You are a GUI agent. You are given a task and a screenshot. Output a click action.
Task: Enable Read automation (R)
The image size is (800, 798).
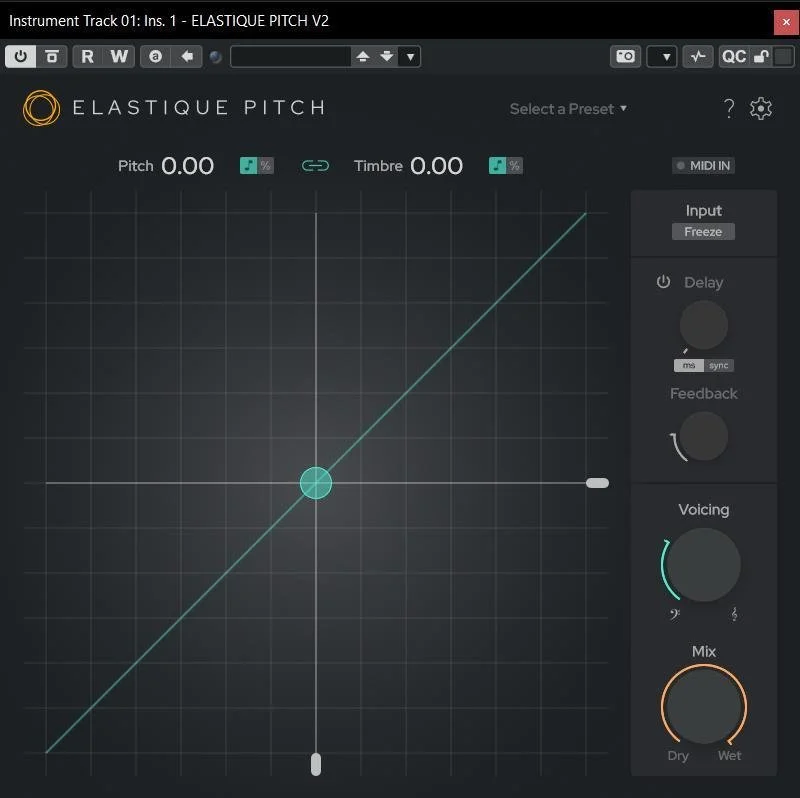click(88, 56)
